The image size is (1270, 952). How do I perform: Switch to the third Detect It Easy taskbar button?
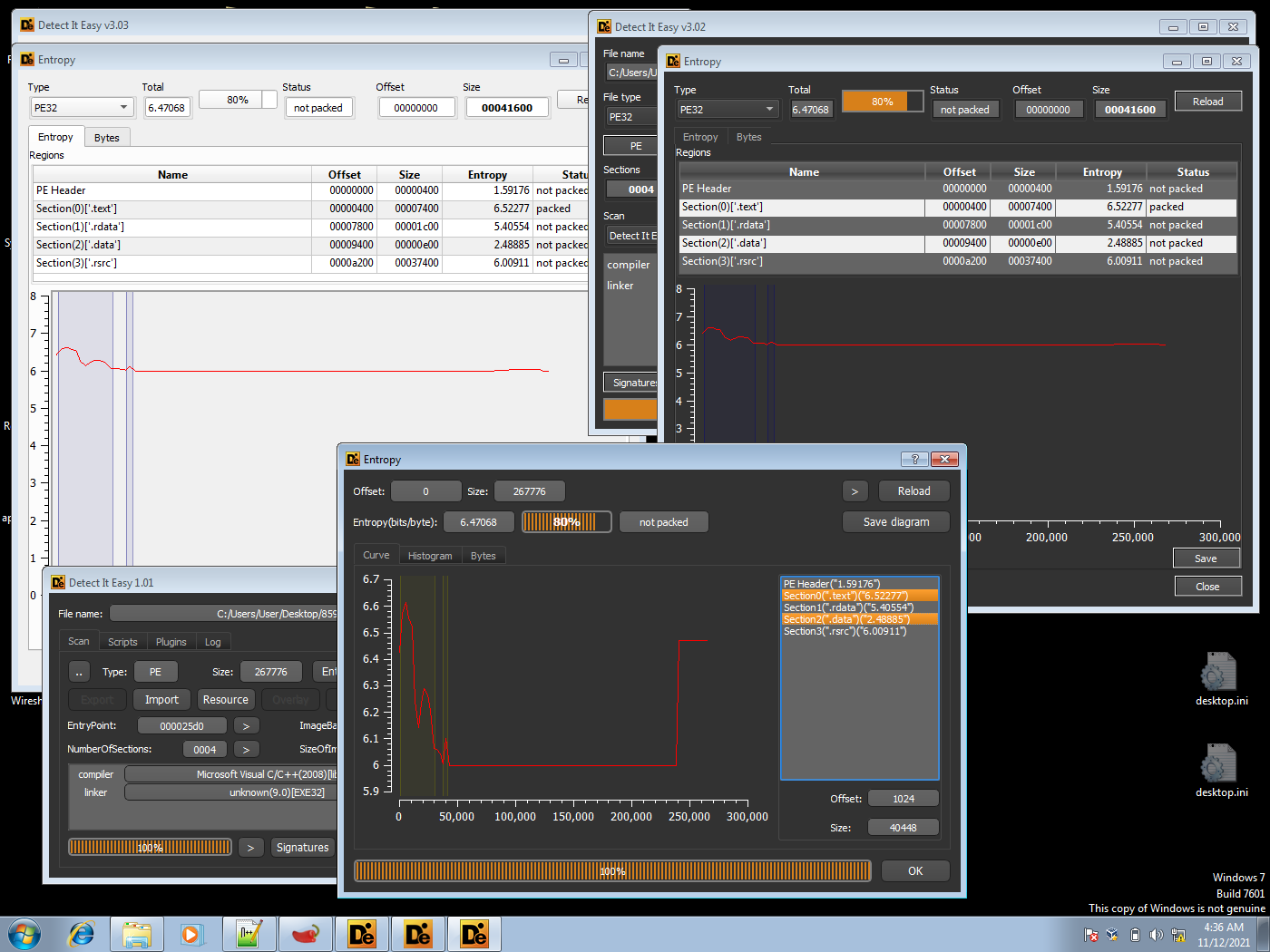[474, 934]
